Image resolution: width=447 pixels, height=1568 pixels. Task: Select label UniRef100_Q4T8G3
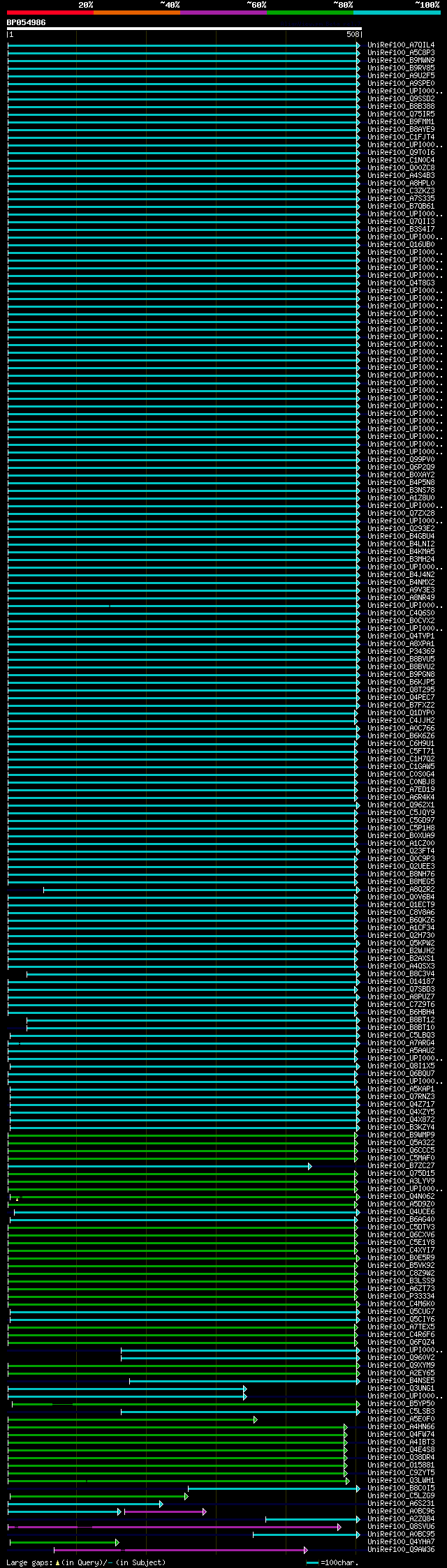click(401, 283)
